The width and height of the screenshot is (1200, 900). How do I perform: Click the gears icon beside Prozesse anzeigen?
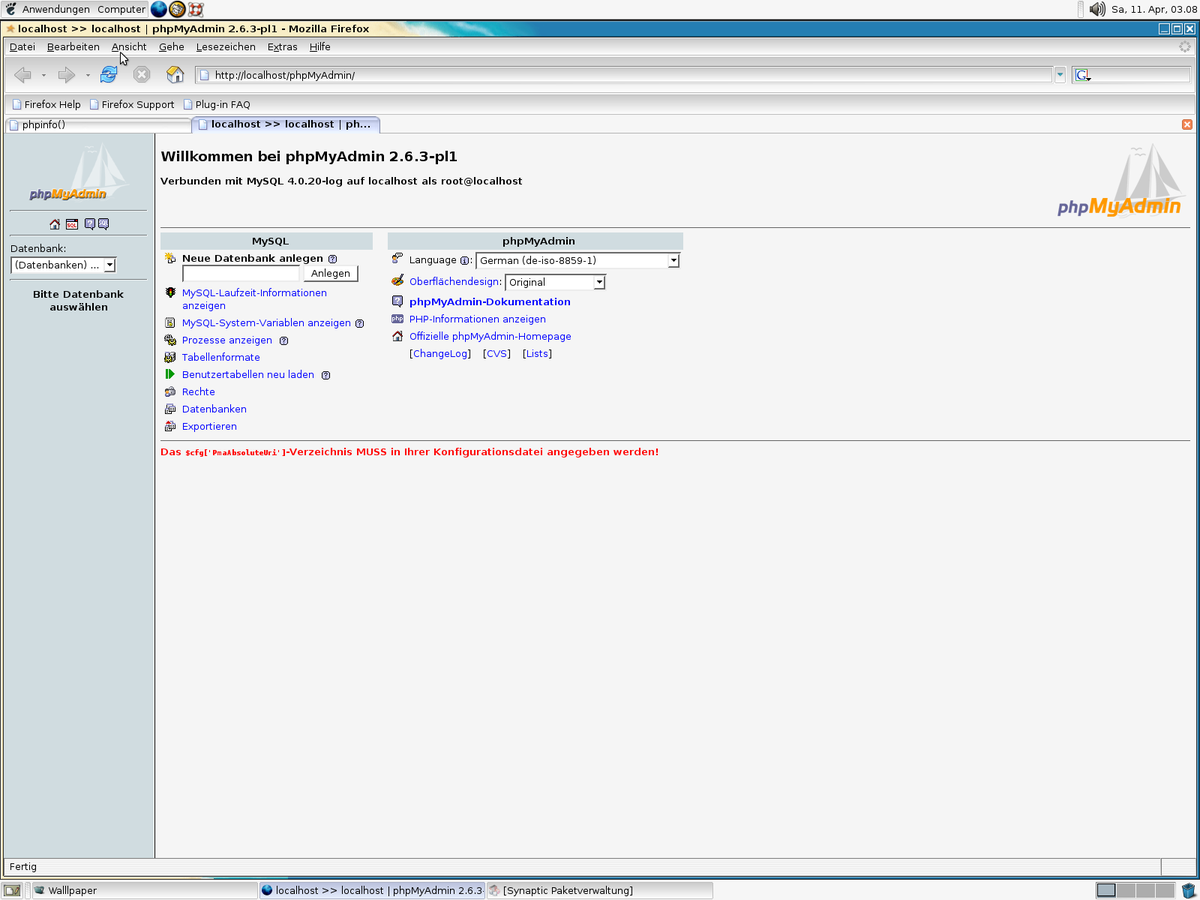pyautogui.click(x=171, y=340)
